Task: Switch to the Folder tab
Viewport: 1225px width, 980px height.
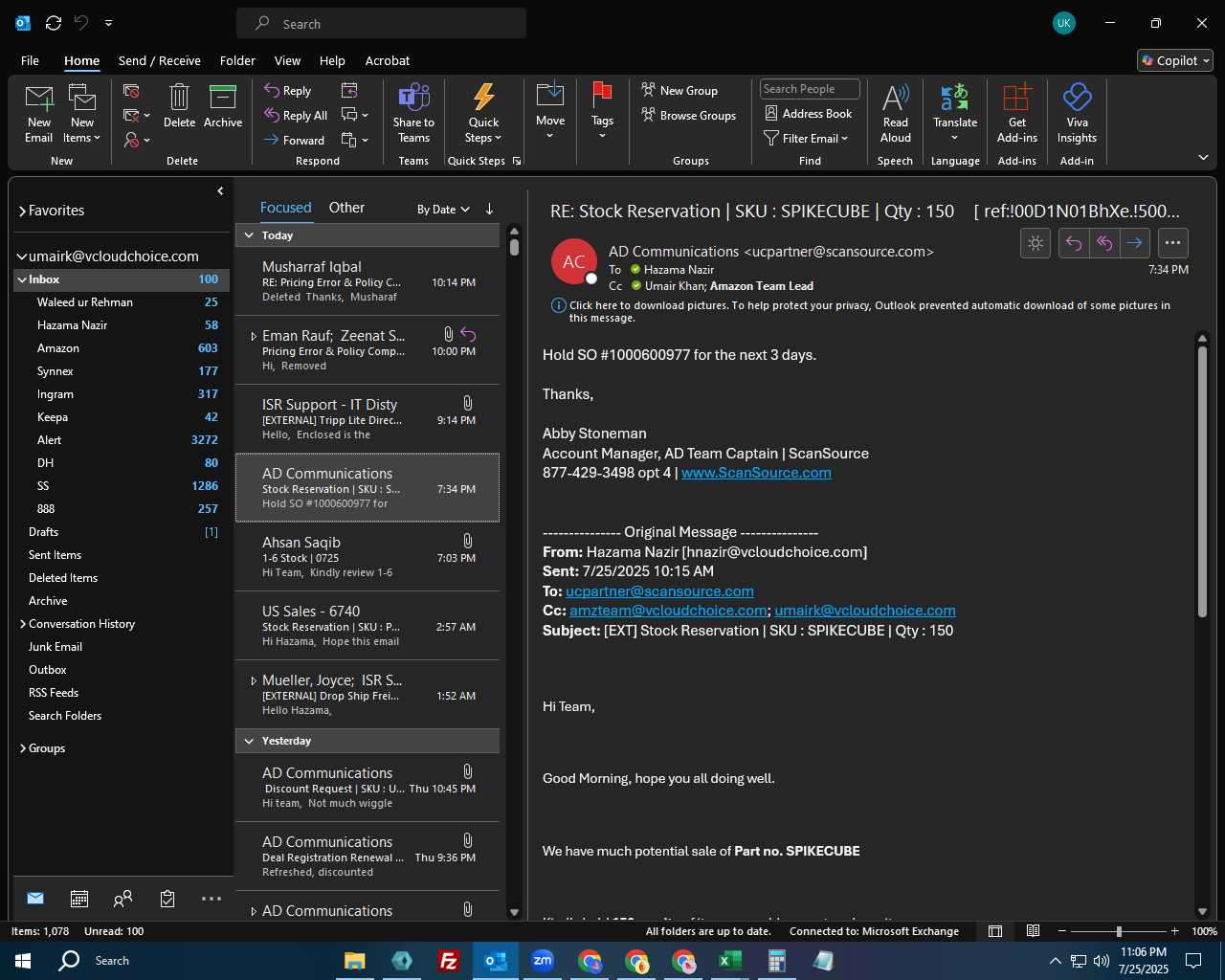Action: [x=237, y=60]
